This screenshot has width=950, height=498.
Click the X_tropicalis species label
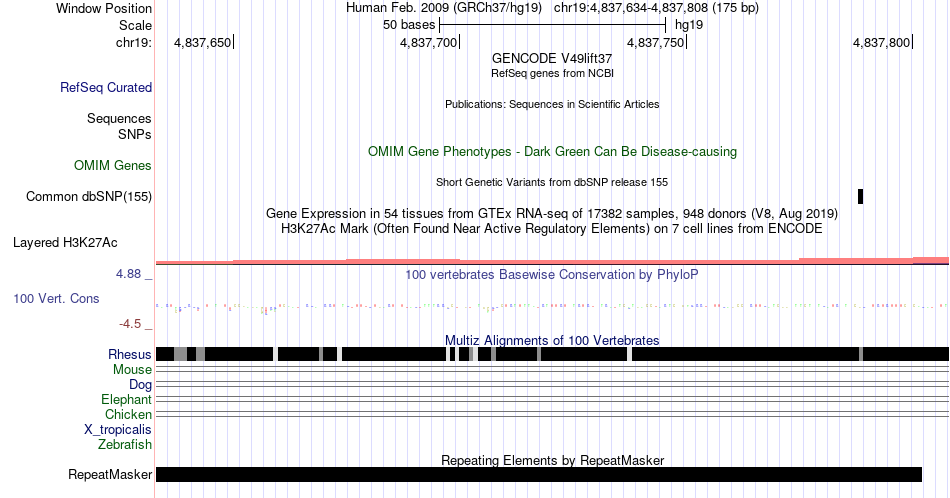(118, 430)
